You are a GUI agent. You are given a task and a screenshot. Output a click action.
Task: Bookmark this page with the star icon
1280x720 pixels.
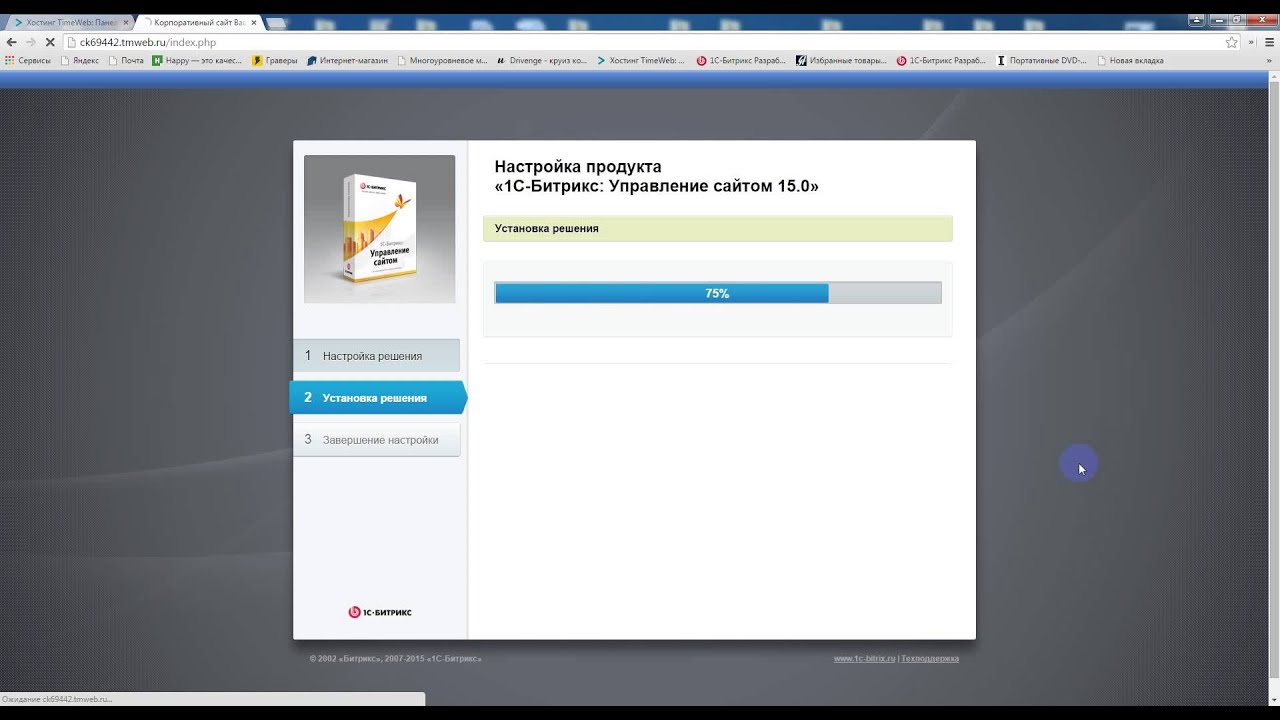pyautogui.click(x=1232, y=42)
